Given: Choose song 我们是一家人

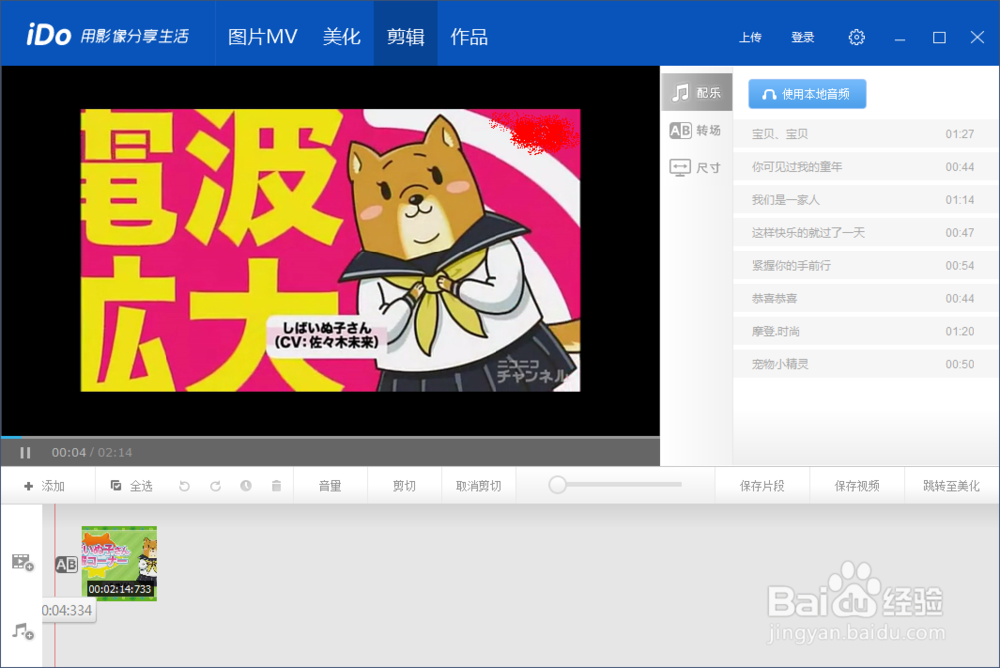Looking at the screenshot, I should [865, 200].
